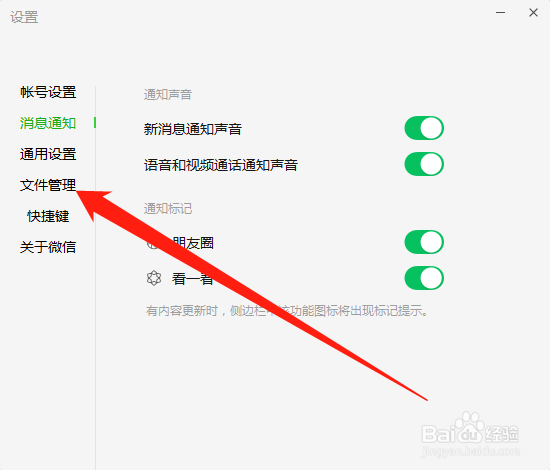Click the 看一看 text label

coord(193,279)
